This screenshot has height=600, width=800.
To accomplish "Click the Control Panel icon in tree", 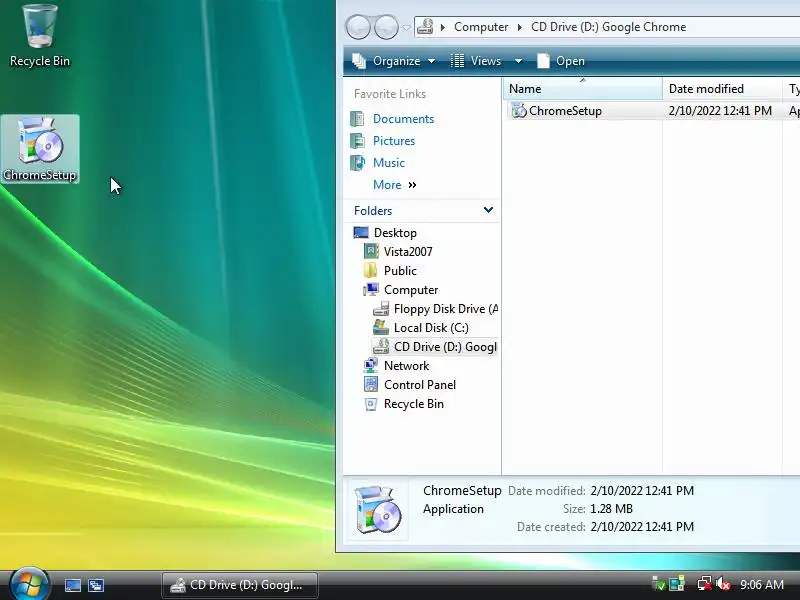I will (x=371, y=384).
